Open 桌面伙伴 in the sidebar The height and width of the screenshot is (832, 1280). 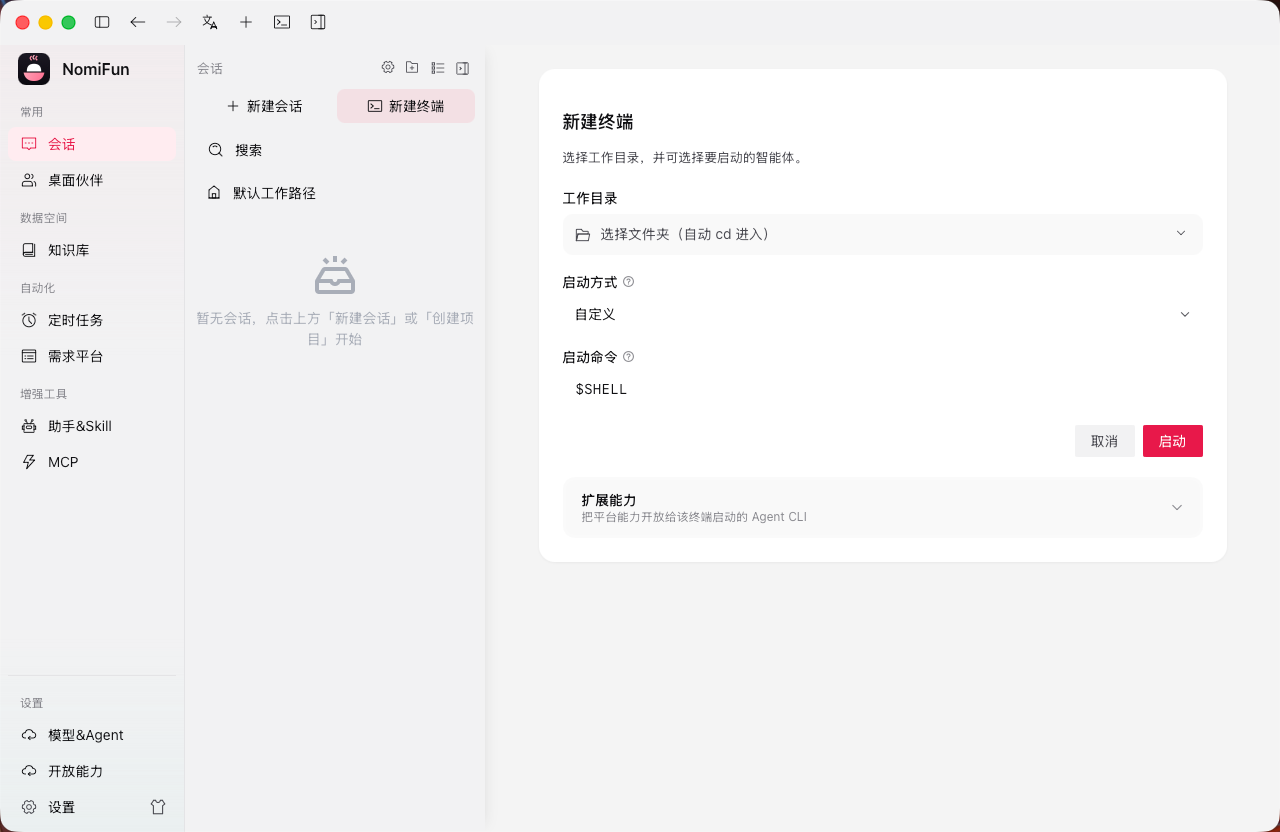coord(92,180)
